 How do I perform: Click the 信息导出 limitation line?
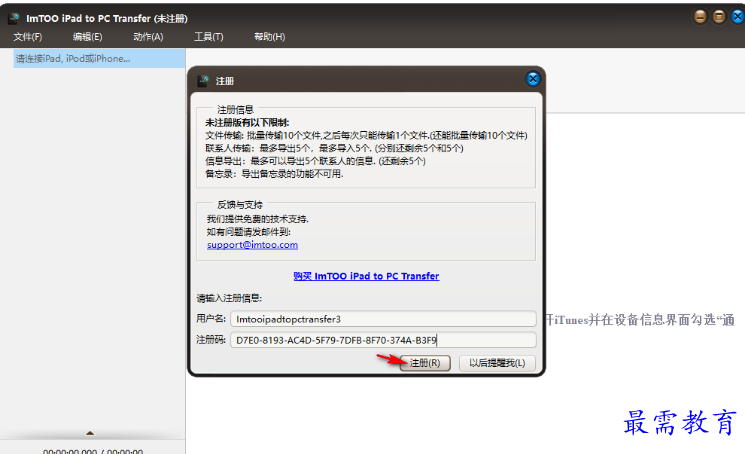tap(315, 161)
